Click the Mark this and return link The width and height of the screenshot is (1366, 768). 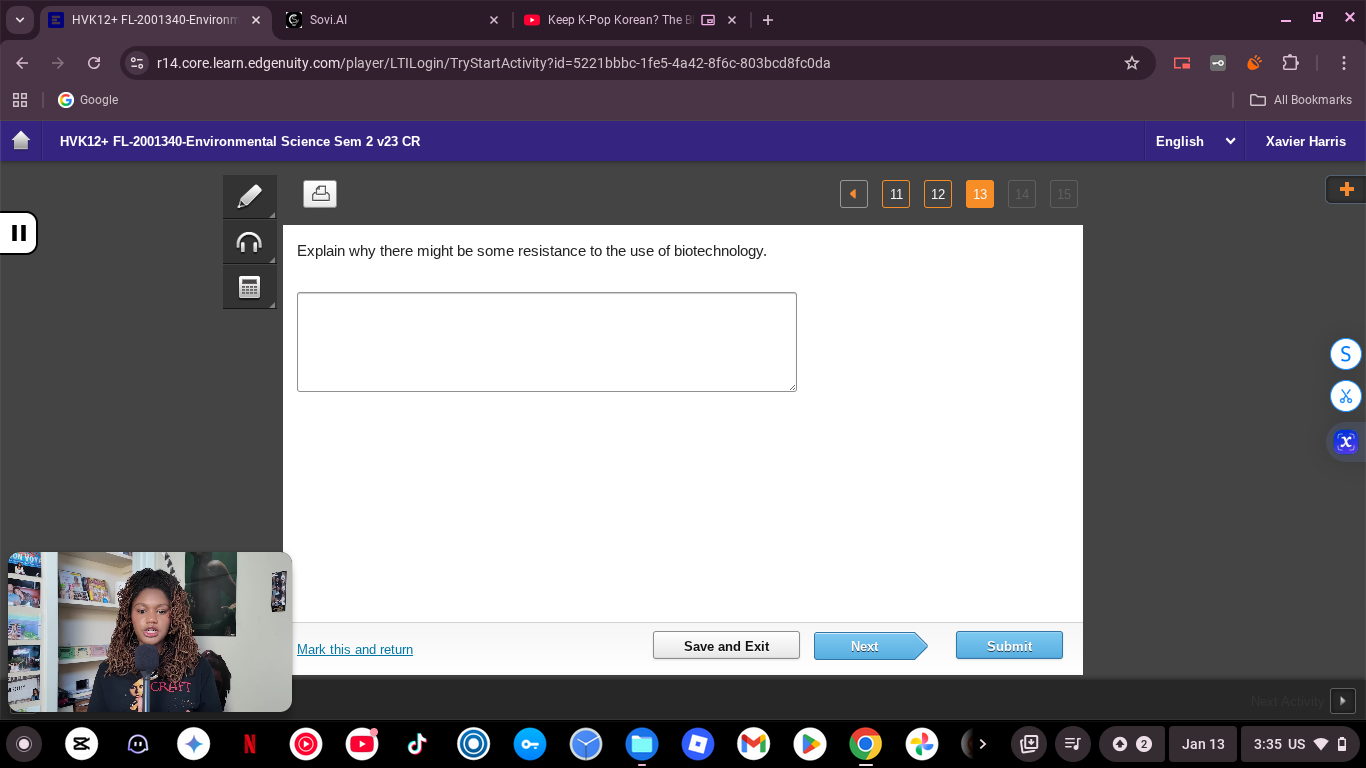(x=355, y=650)
